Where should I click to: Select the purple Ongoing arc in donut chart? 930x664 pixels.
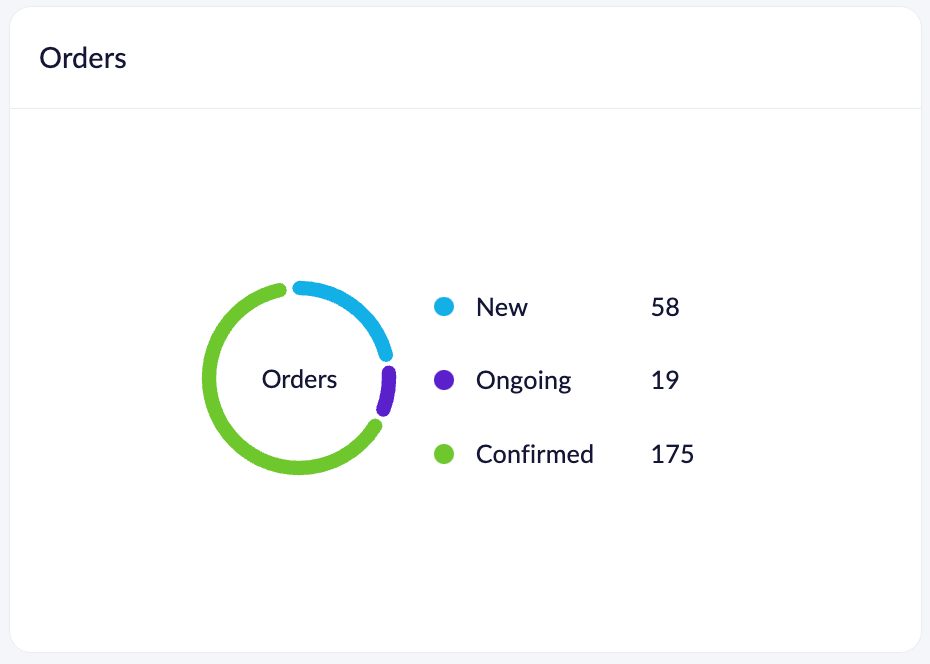pyautogui.click(x=387, y=391)
